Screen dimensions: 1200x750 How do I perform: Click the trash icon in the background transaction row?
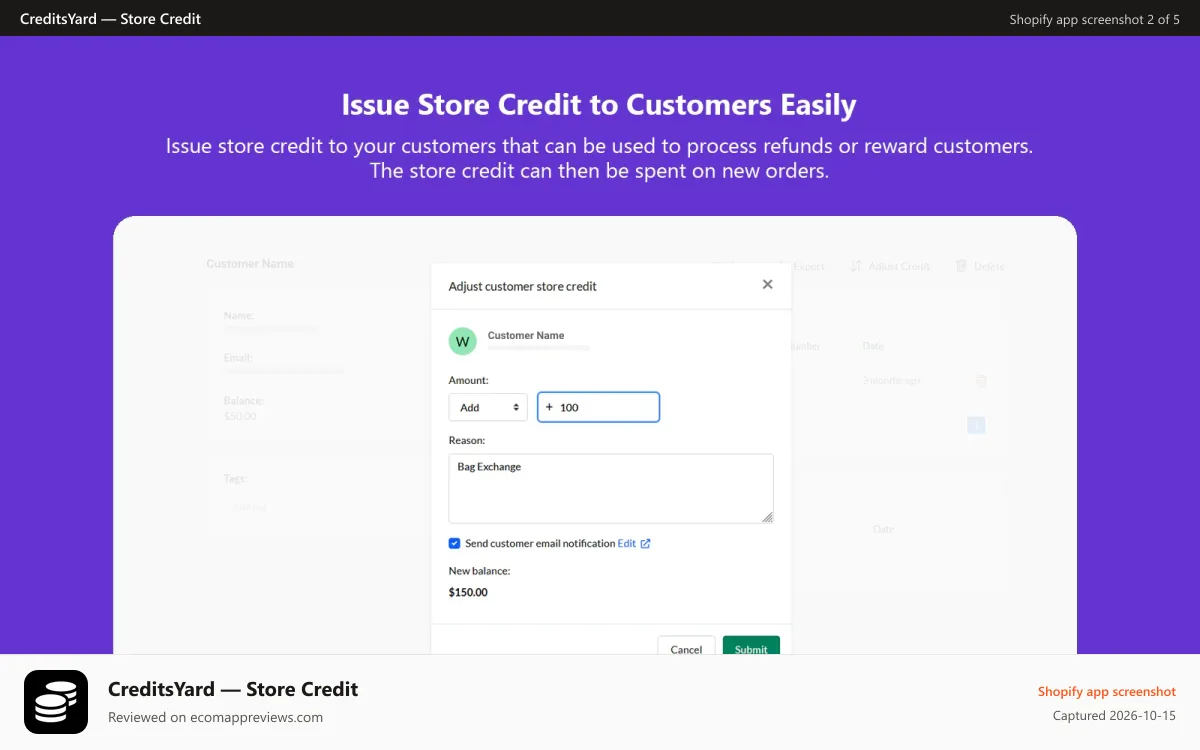pyautogui.click(x=981, y=381)
